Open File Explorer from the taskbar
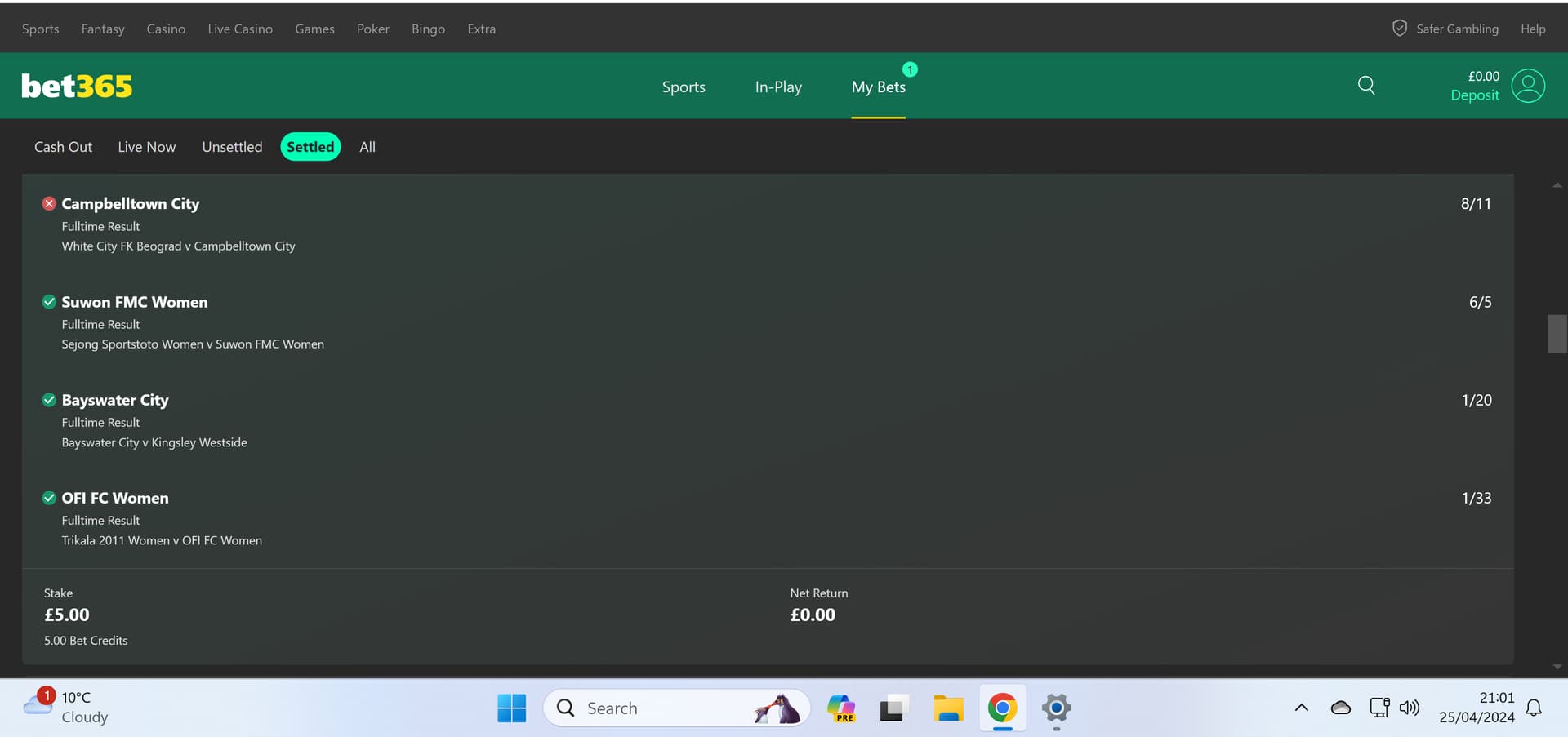Viewport: 1568px width, 737px height. tap(948, 708)
